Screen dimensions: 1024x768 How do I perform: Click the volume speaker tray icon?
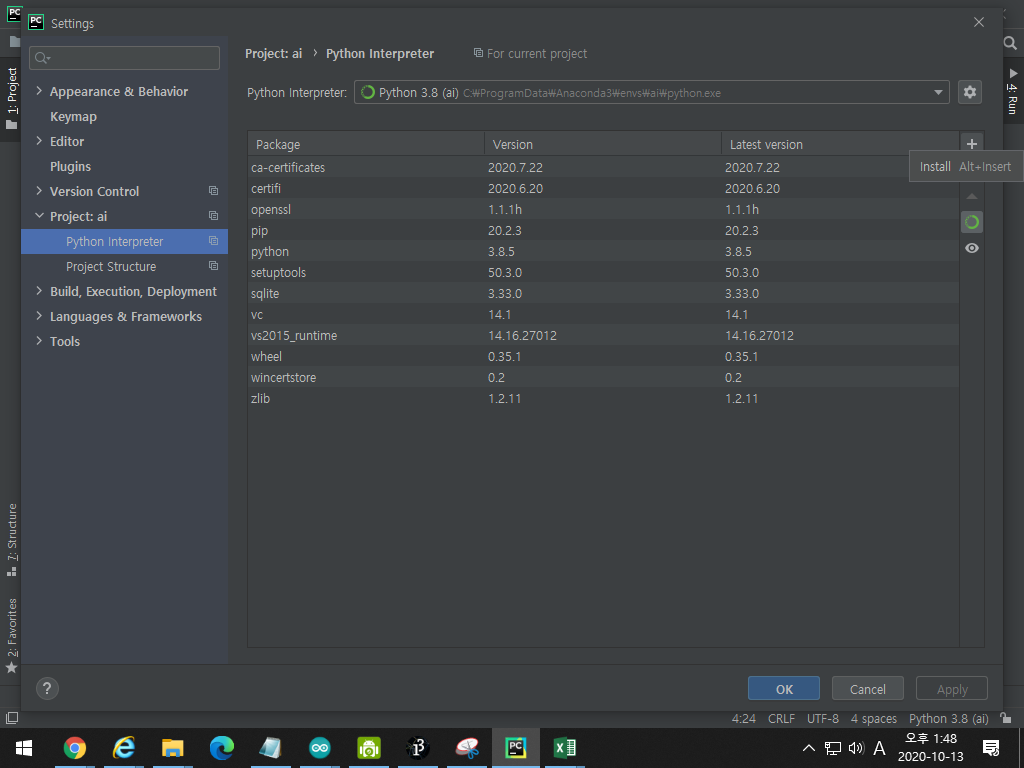[856, 748]
